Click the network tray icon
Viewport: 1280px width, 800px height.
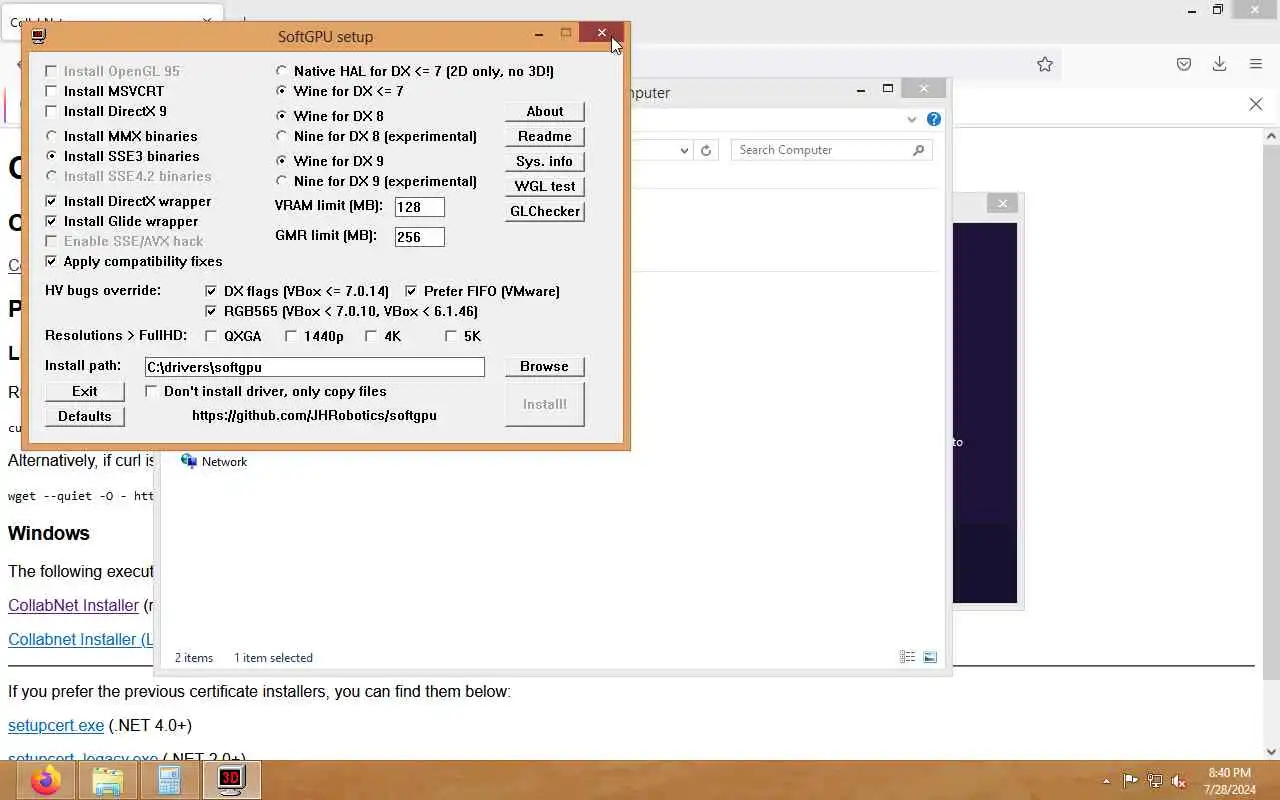click(1155, 781)
